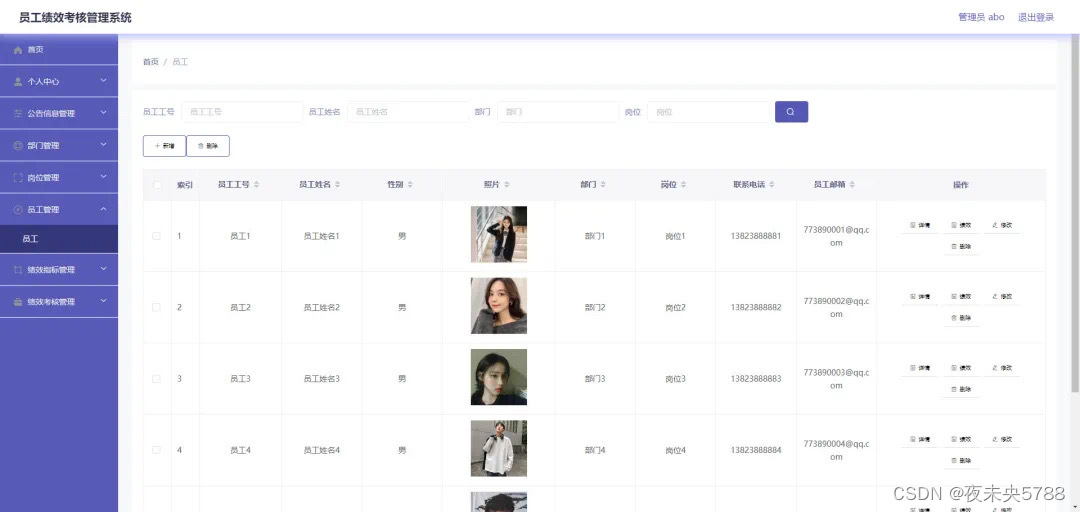Click the 管理员 abo user label

coord(981,17)
